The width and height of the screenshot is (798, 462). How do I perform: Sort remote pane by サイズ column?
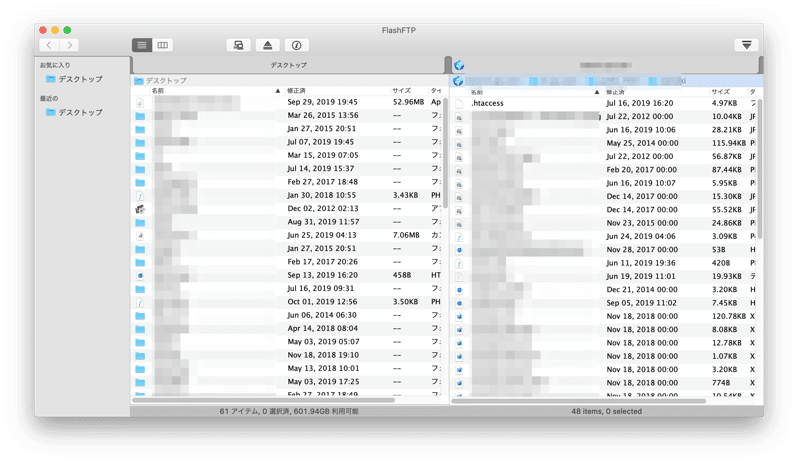tap(720, 92)
